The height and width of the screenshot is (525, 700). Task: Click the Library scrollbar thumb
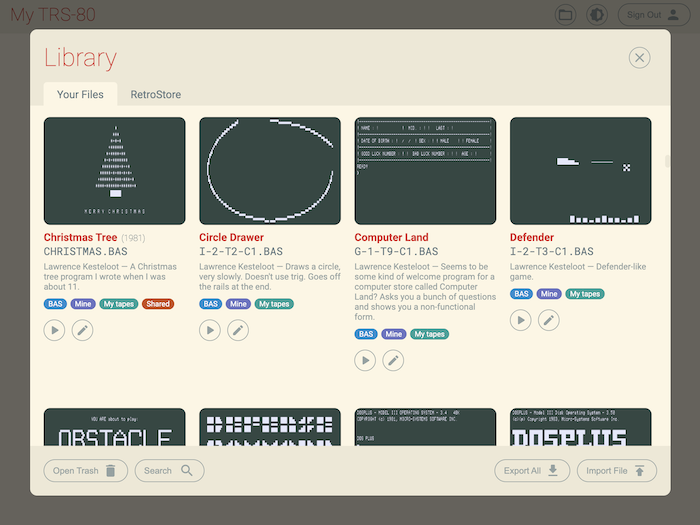pos(667,161)
